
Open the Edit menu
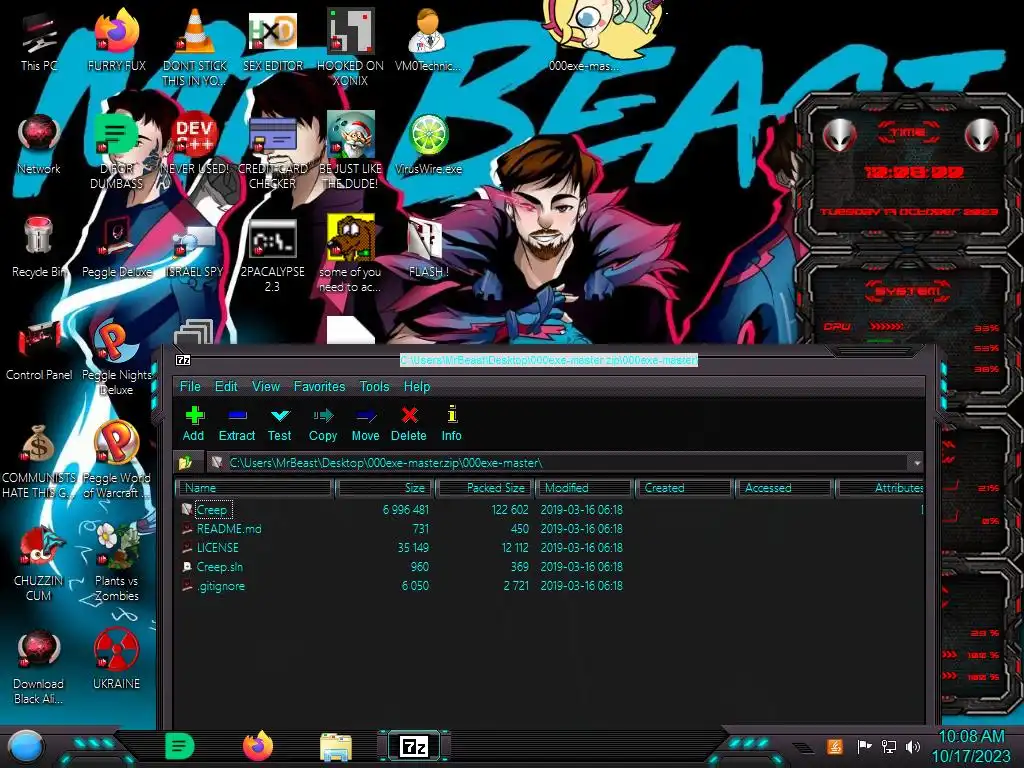226,386
